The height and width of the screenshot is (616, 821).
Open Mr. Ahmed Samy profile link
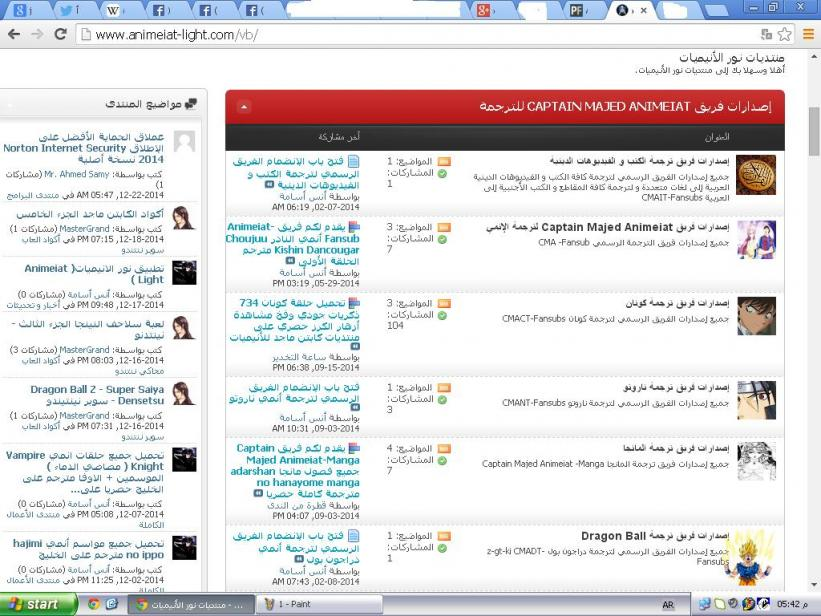pyautogui.click(x=76, y=174)
